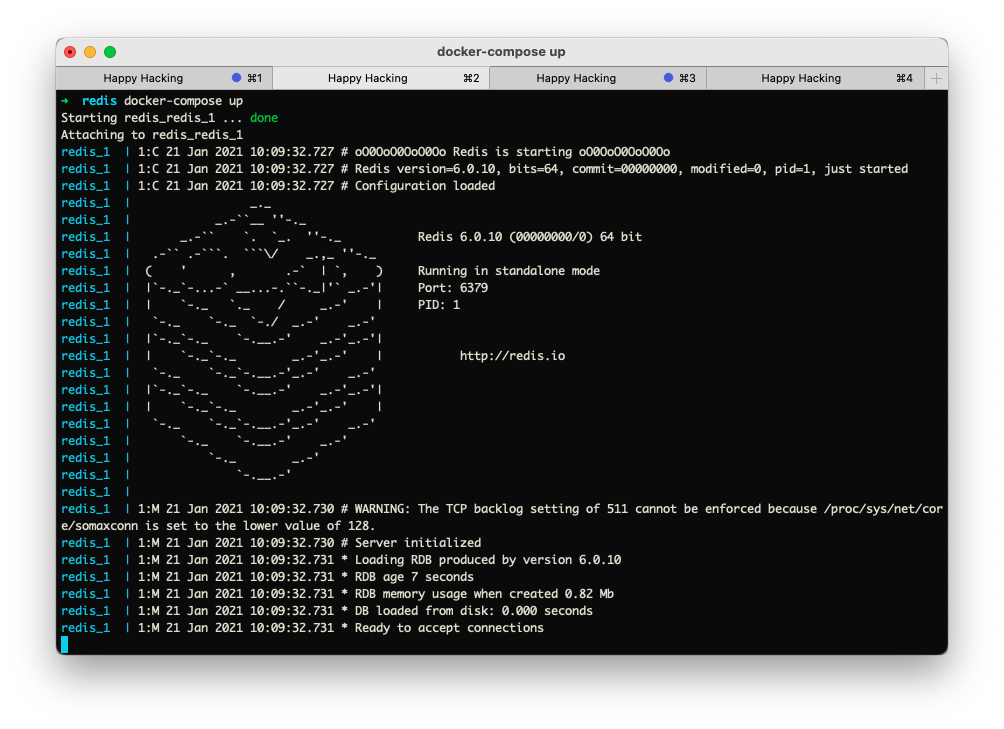Viewport: 1004px width, 729px height.
Task: Click 'Running in standalone mode' text
Action: pos(508,271)
